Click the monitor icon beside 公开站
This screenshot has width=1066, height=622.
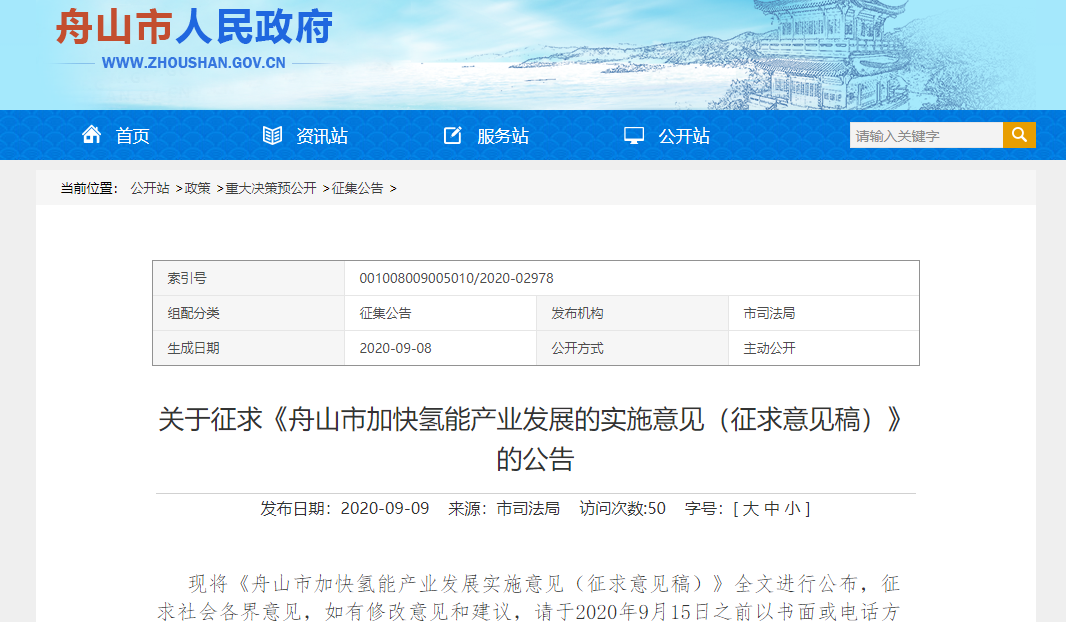(x=634, y=135)
